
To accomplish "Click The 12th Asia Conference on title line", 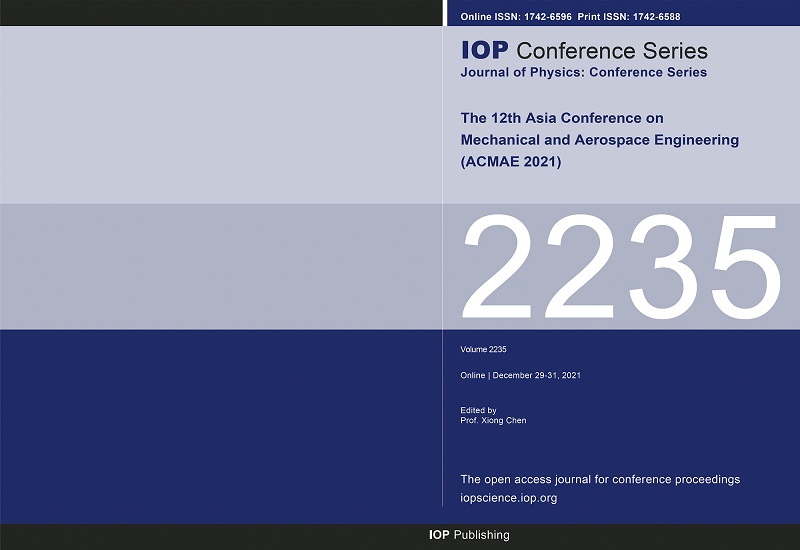I will (562, 118).
